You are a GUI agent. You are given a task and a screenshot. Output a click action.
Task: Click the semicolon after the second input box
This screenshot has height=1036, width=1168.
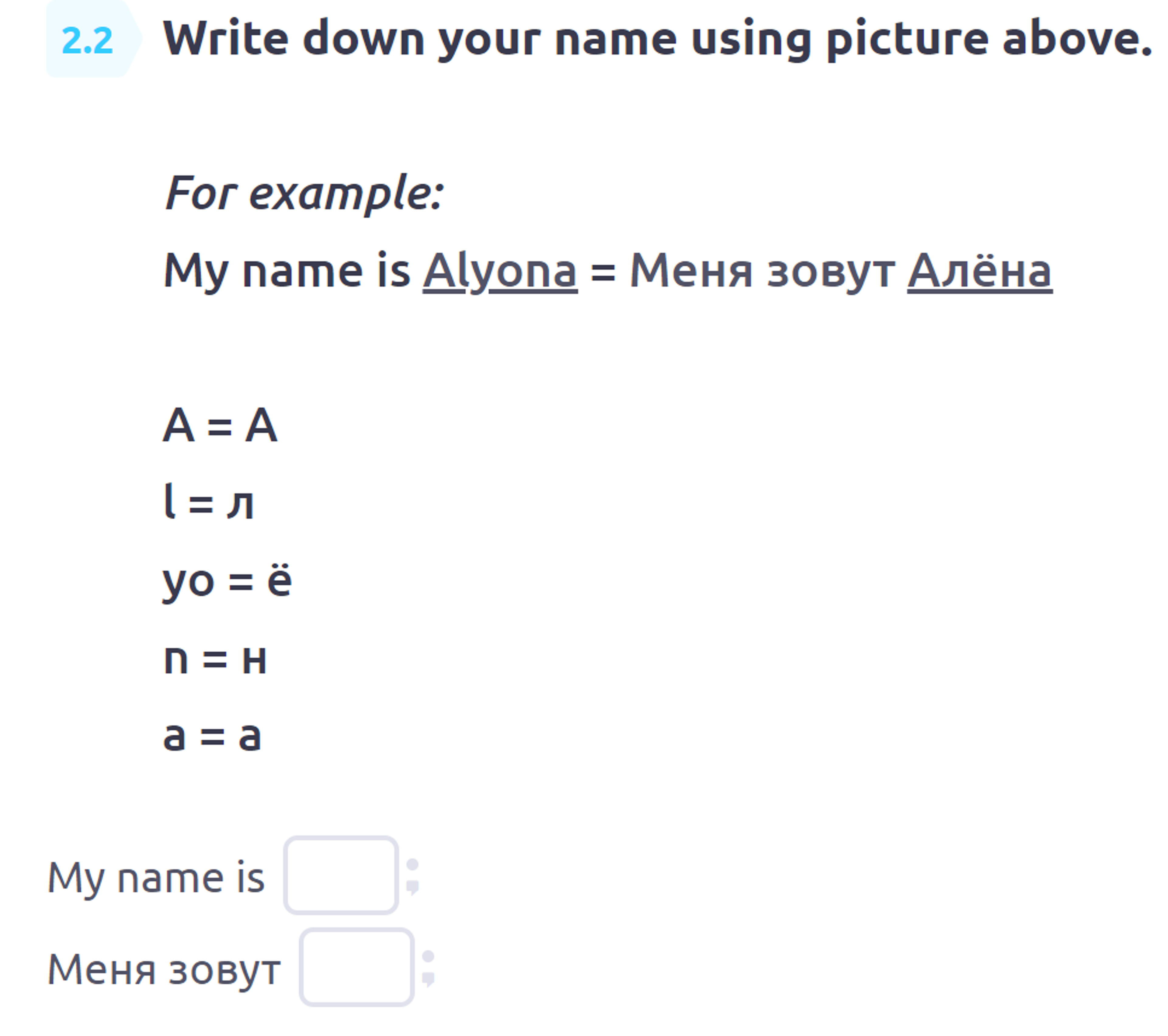pyautogui.click(x=428, y=968)
